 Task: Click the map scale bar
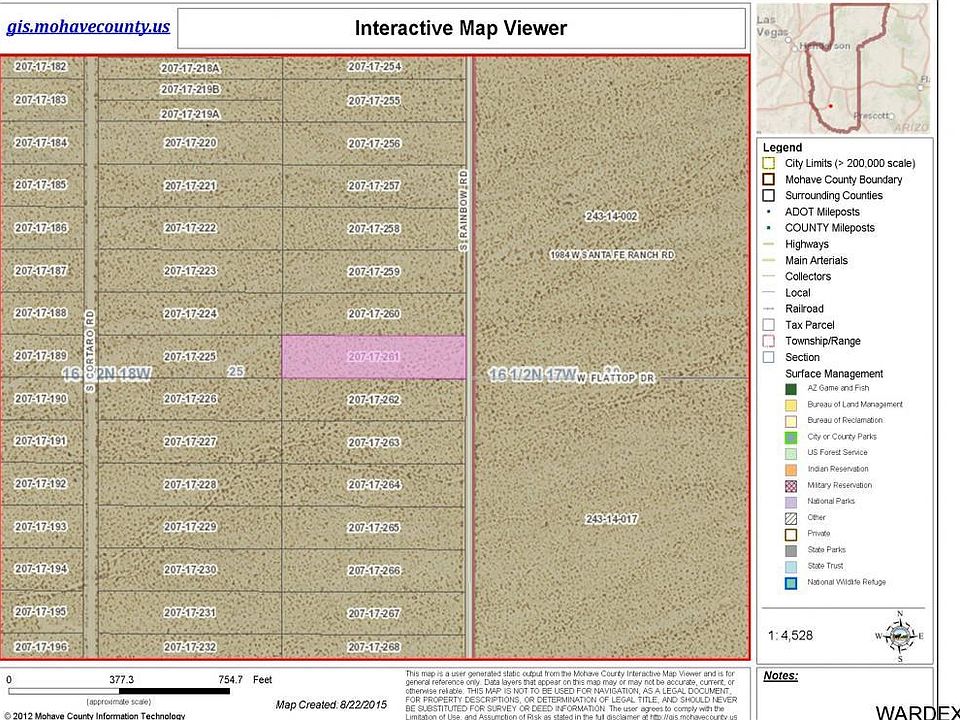point(140,691)
